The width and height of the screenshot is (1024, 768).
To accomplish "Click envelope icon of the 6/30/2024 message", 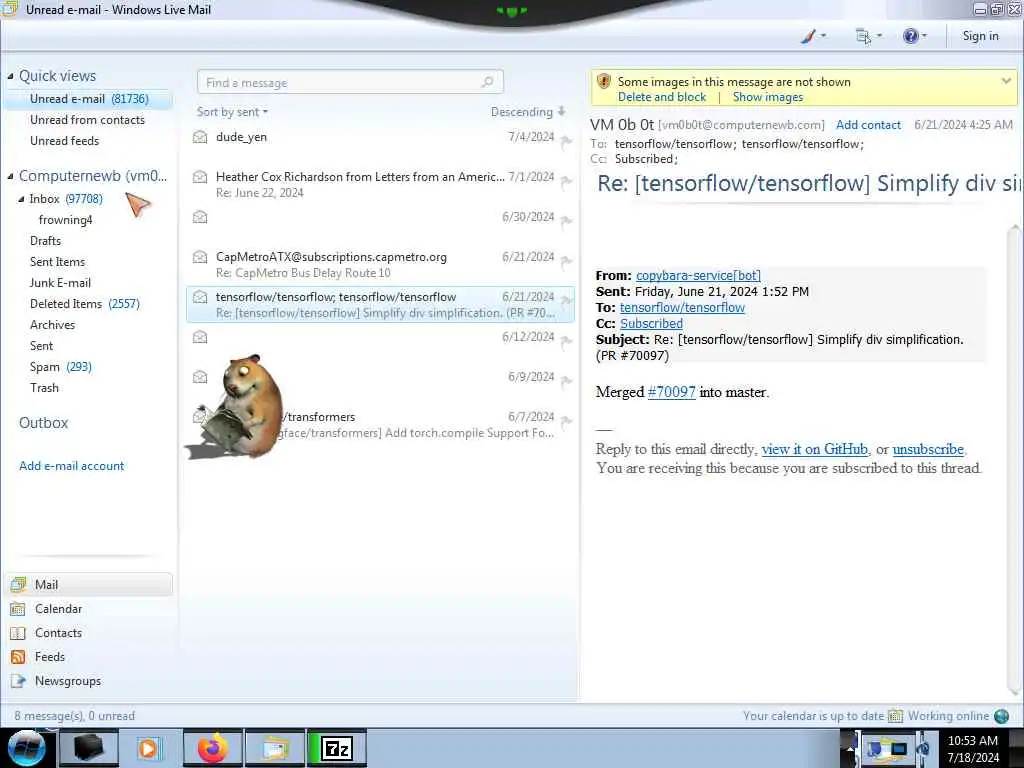I will [x=200, y=217].
